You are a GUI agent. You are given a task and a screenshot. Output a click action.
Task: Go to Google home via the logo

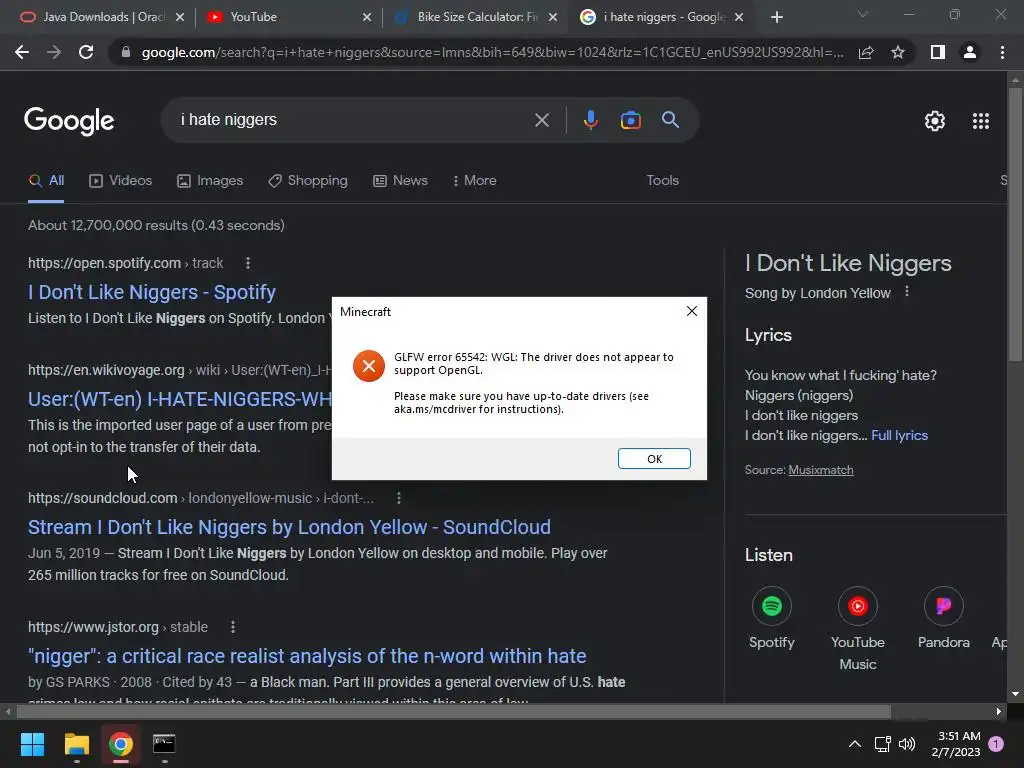69,121
